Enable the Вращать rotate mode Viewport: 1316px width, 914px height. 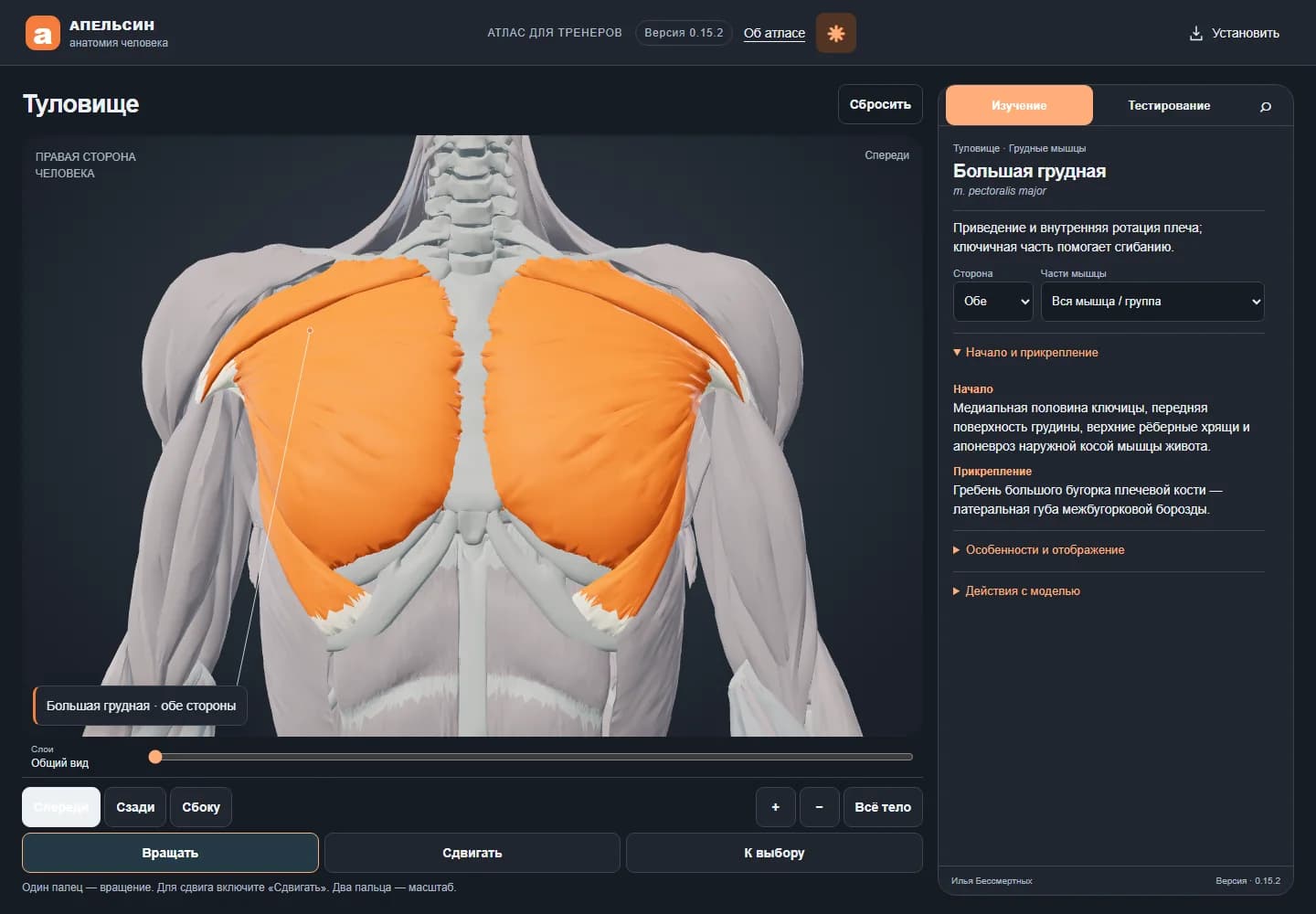[x=170, y=853]
